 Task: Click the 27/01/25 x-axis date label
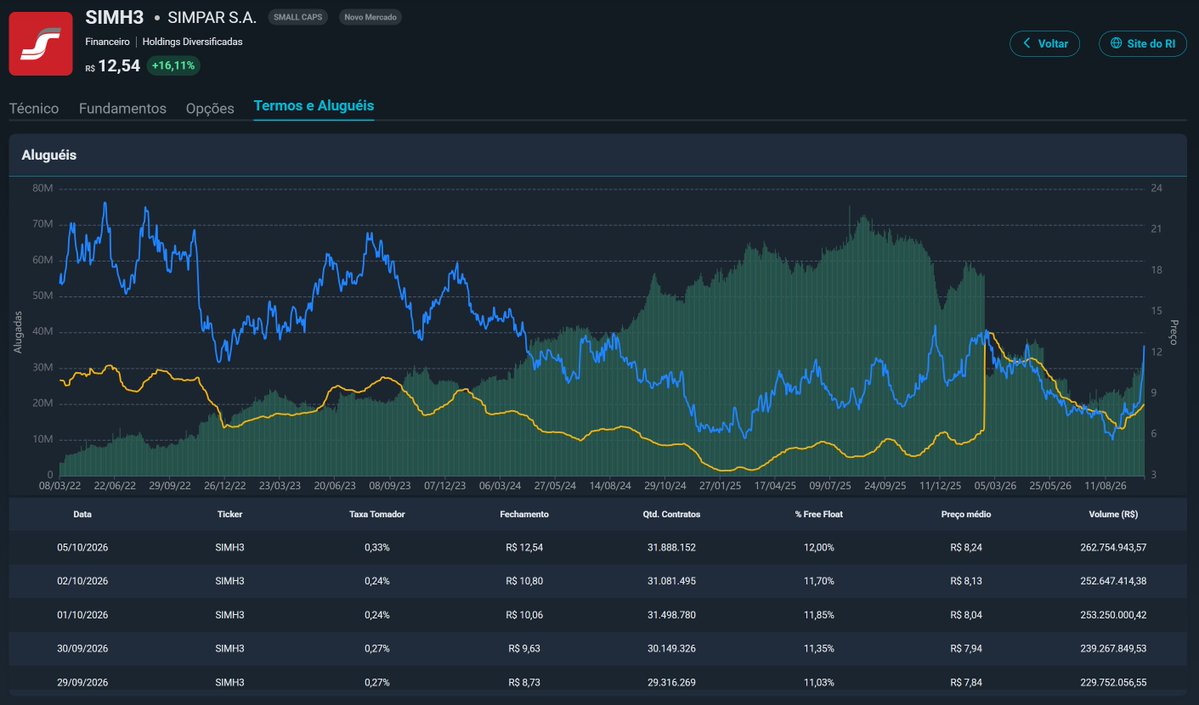[x=720, y=486]
